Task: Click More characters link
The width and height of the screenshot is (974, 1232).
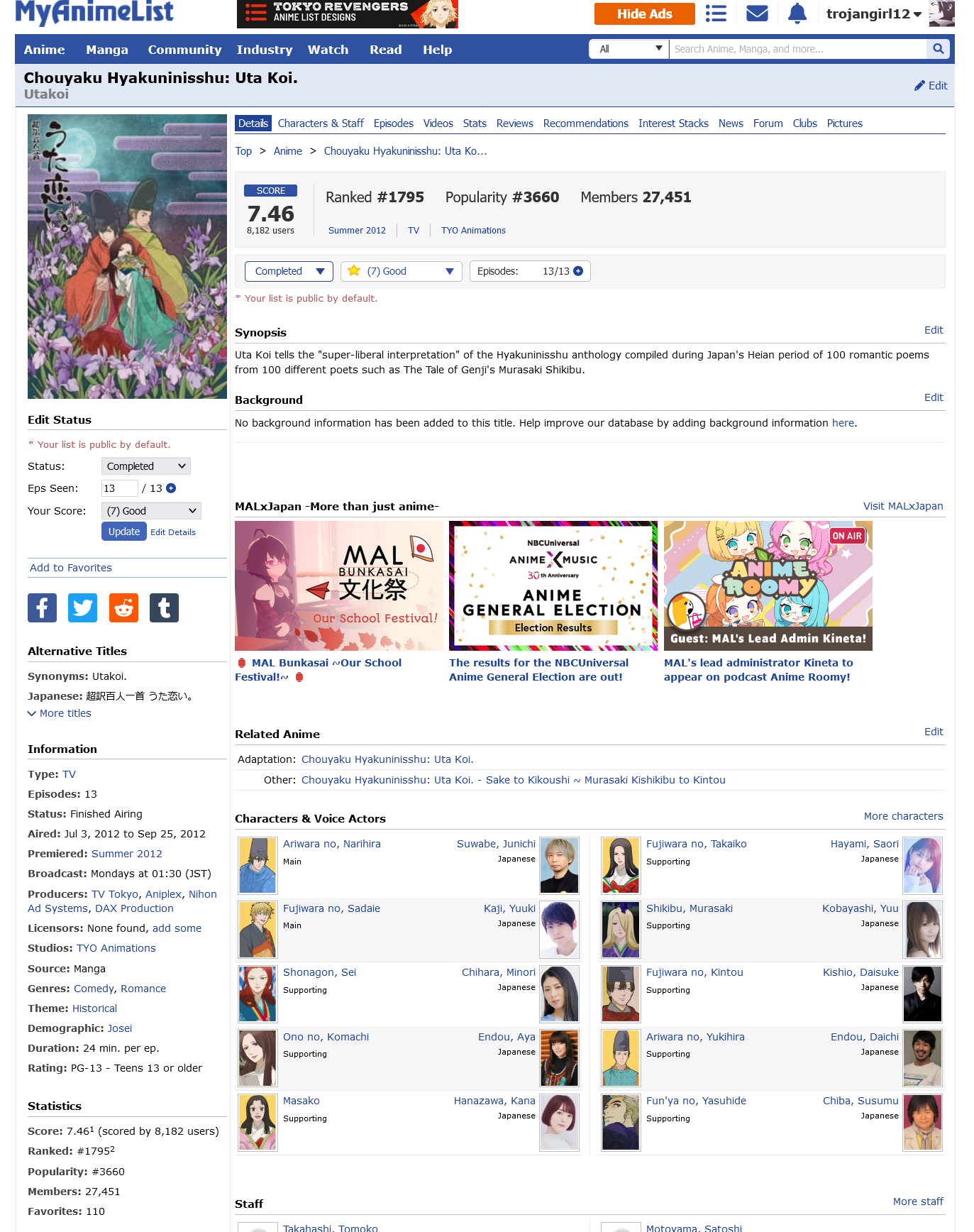Action: tap(904, 816)
